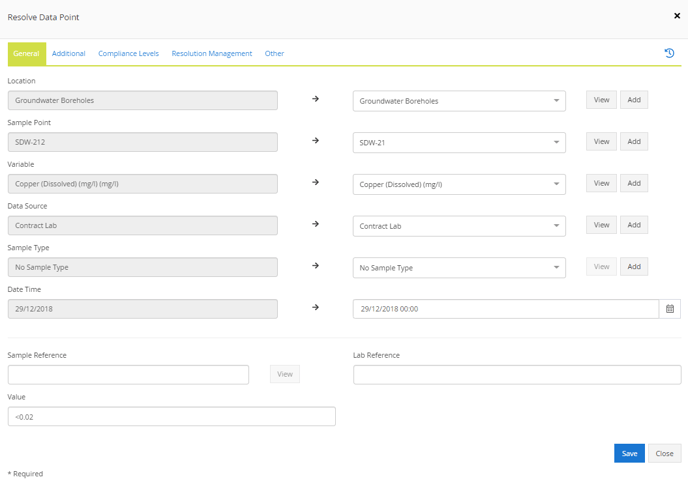
Task: Open the history clock icon
Action: [669, 53]
